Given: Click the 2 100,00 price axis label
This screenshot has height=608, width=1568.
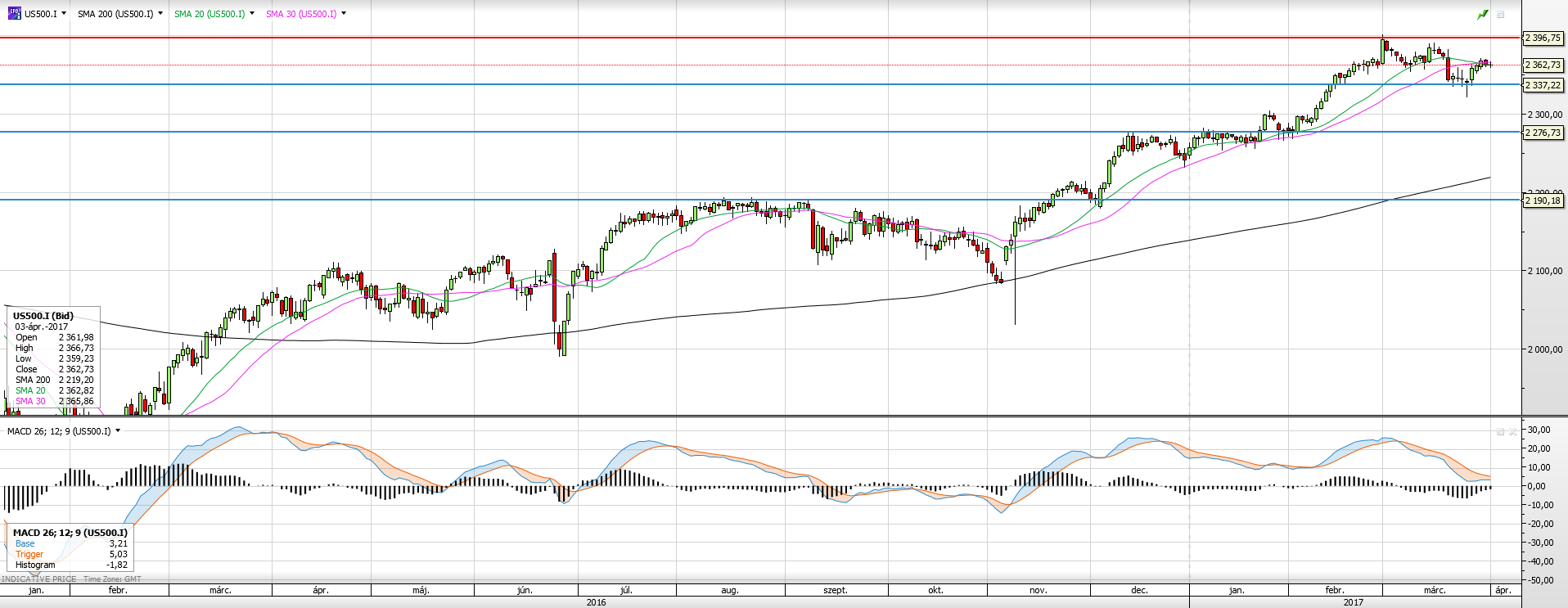Looking at the screenshot, I should click(1545, 271).
